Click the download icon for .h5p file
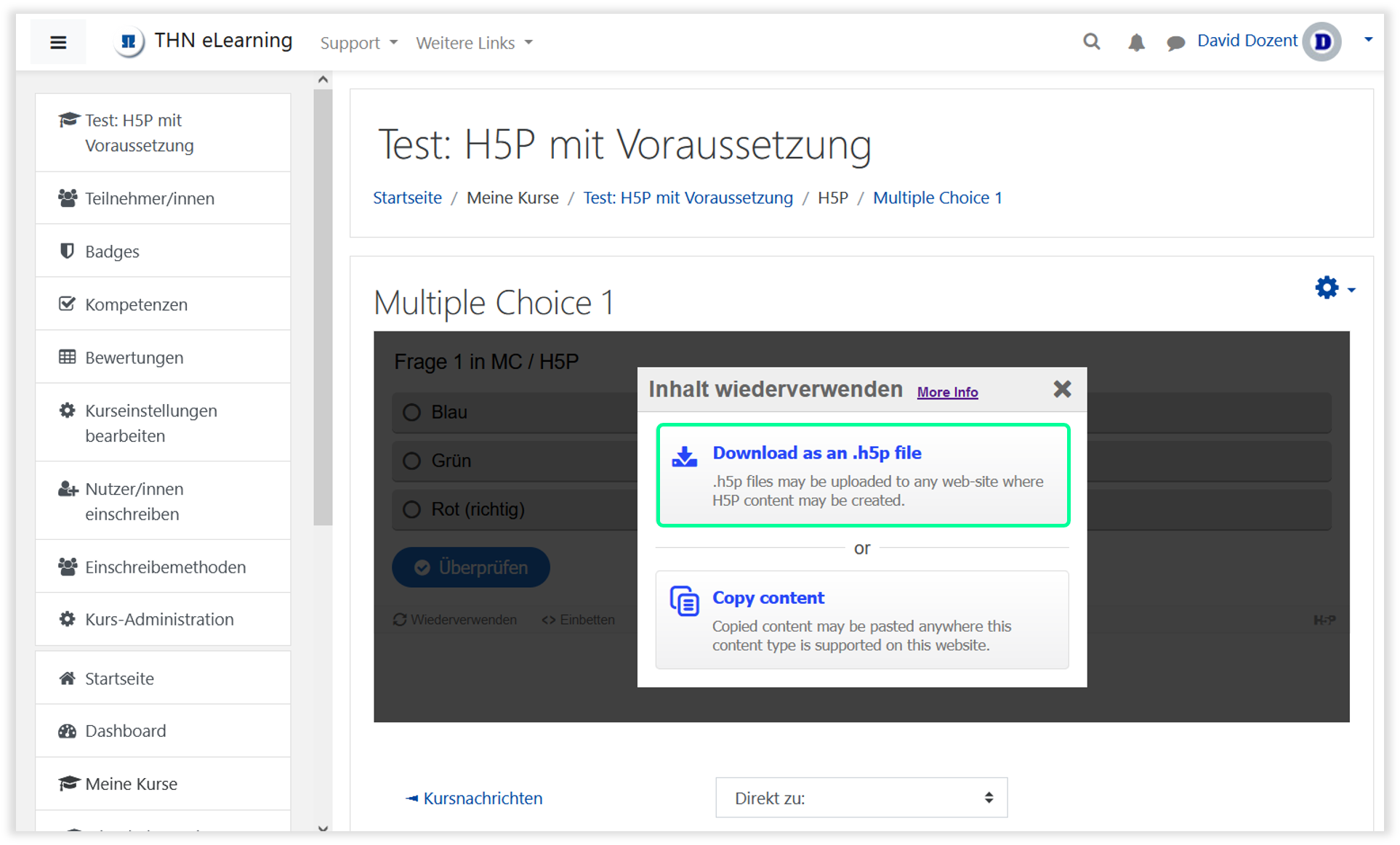The width and height of the screenshot is (1400, 845). [684, 456]
